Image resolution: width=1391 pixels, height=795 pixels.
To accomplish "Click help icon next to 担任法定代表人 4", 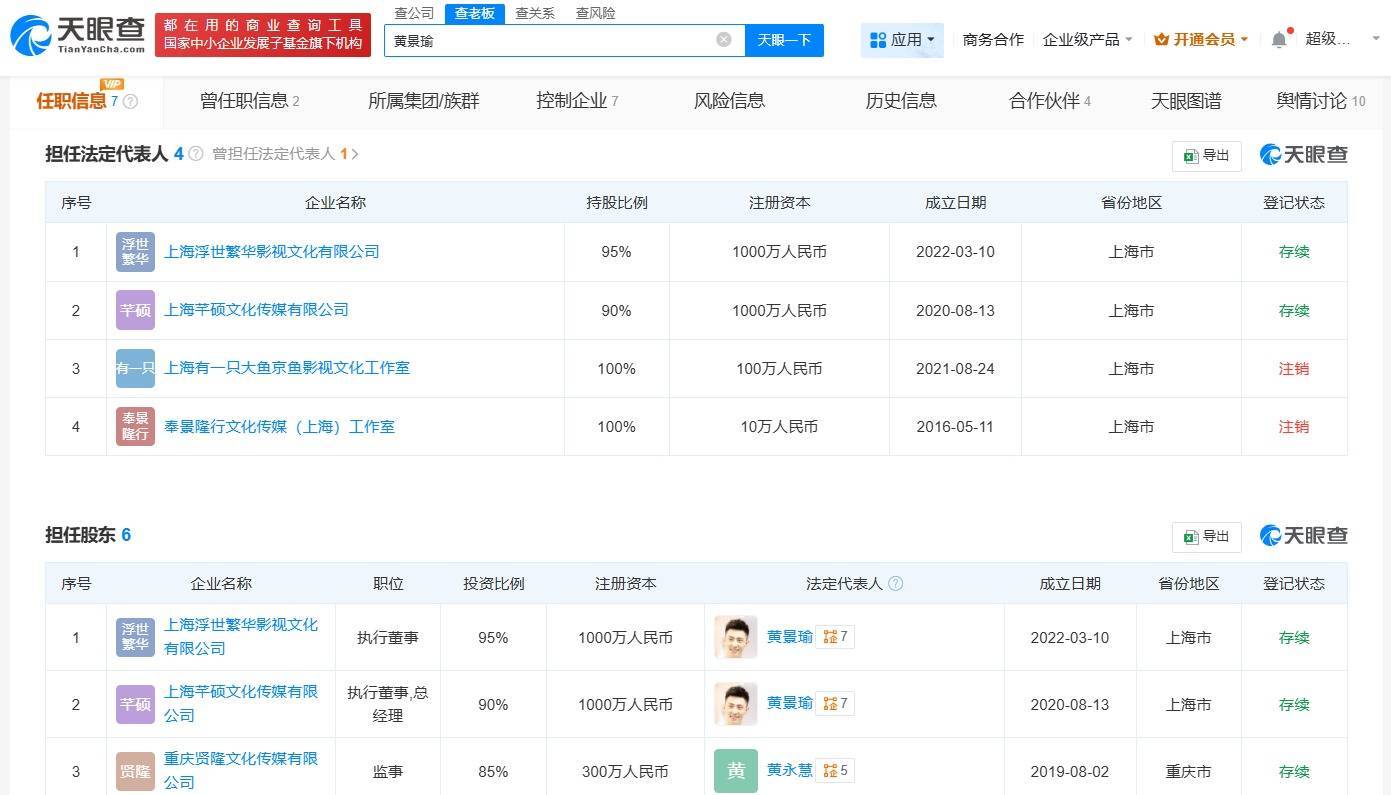I will point(196,154).
